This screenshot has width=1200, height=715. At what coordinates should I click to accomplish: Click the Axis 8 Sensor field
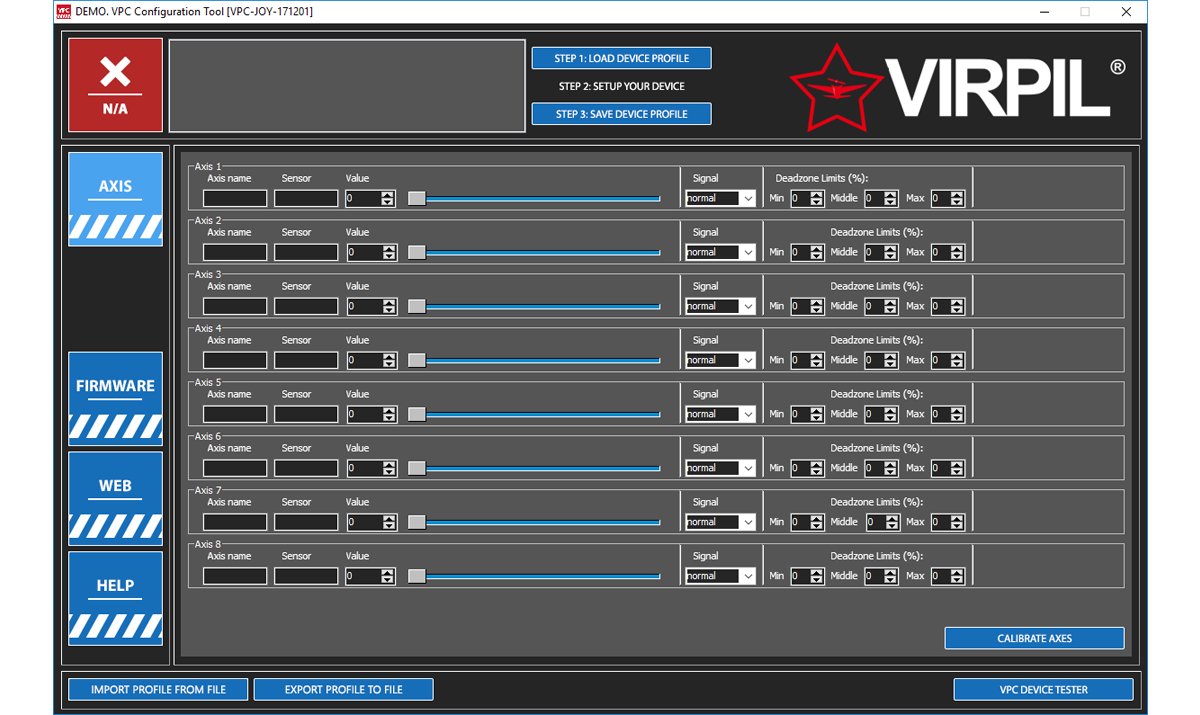click(306, 576)
